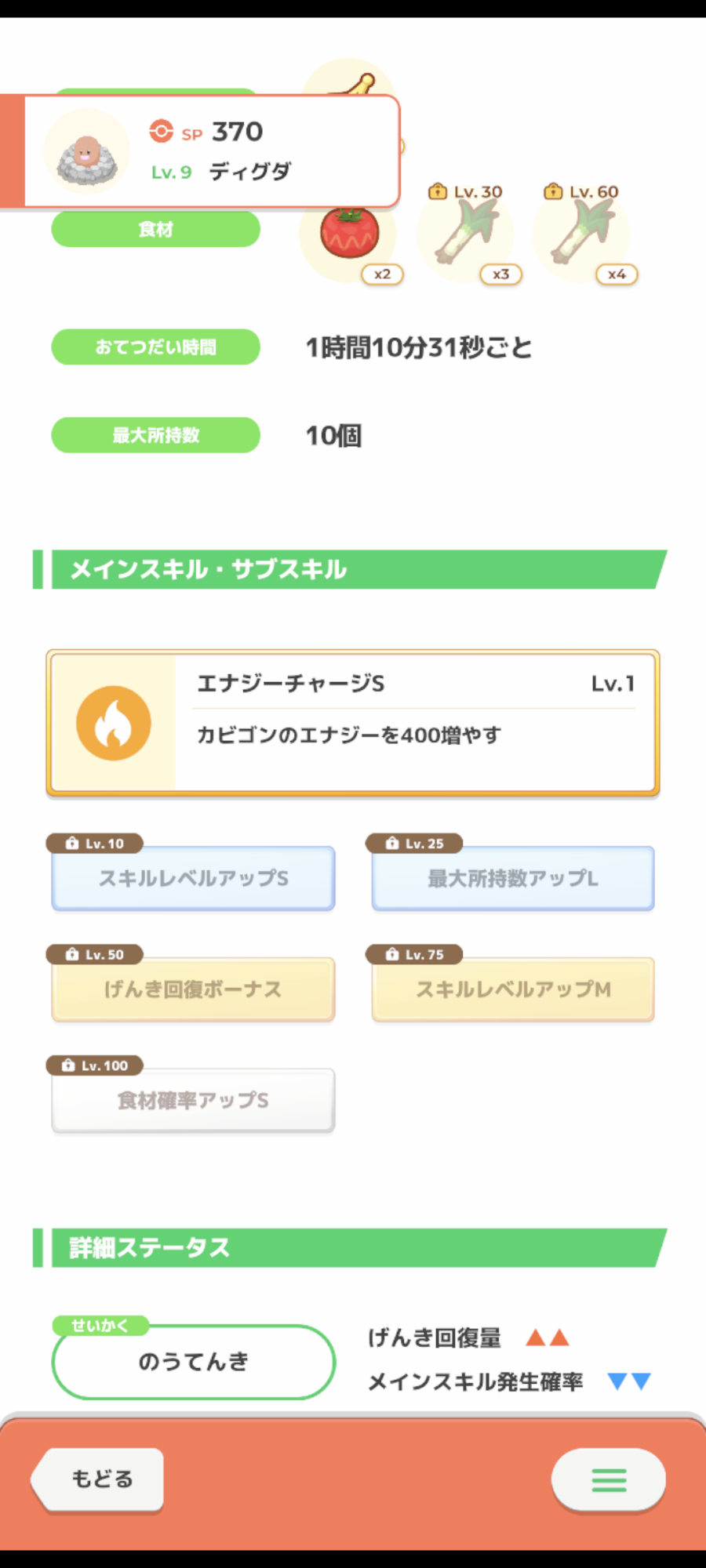The height and width of the screenshot is (1568, 706).
Task: Tap the tomato ingredient icon
Action: 349,233
